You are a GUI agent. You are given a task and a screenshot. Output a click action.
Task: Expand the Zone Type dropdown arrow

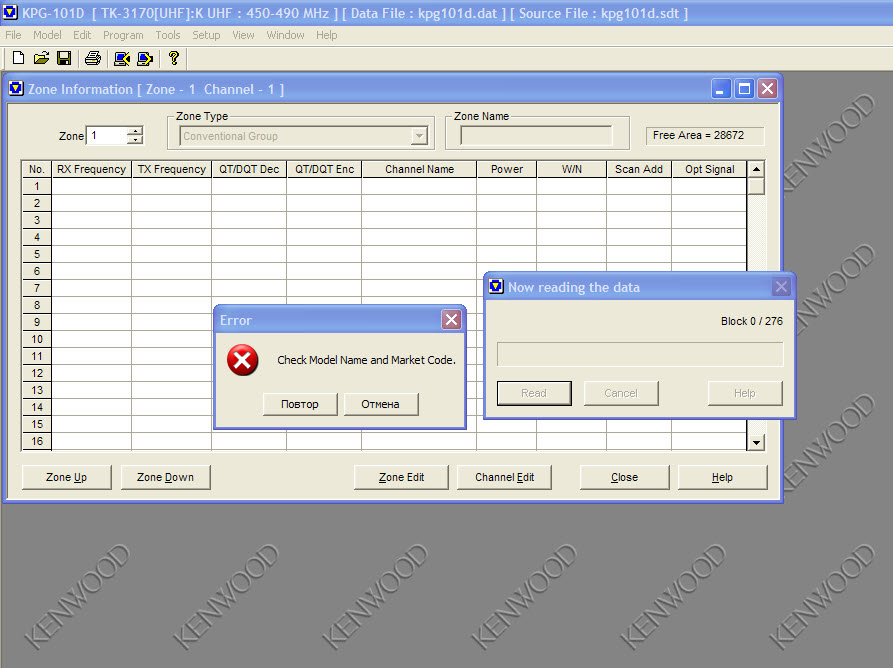point(419,136)
